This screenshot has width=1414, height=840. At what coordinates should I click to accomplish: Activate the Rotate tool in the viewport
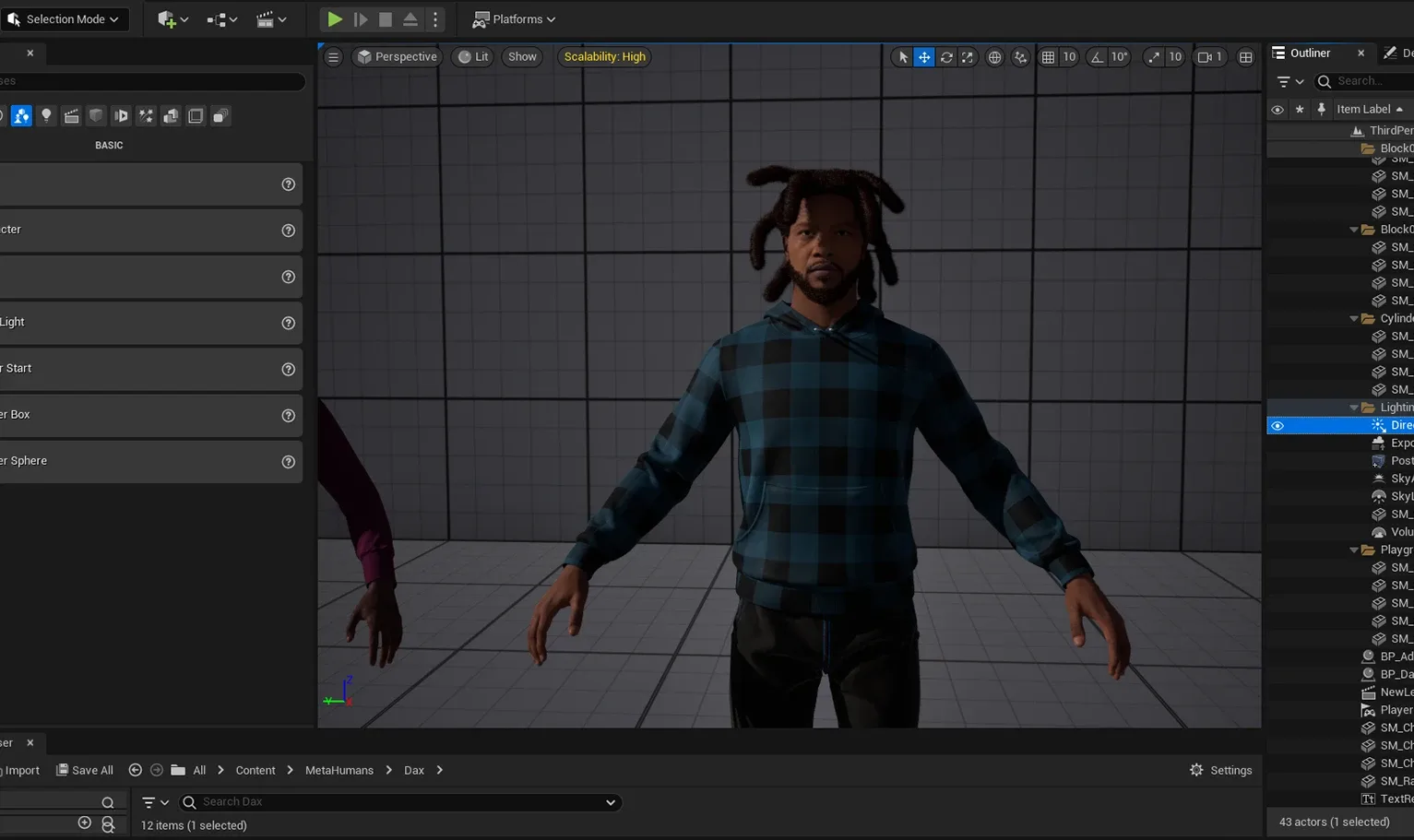click(946, 56)
